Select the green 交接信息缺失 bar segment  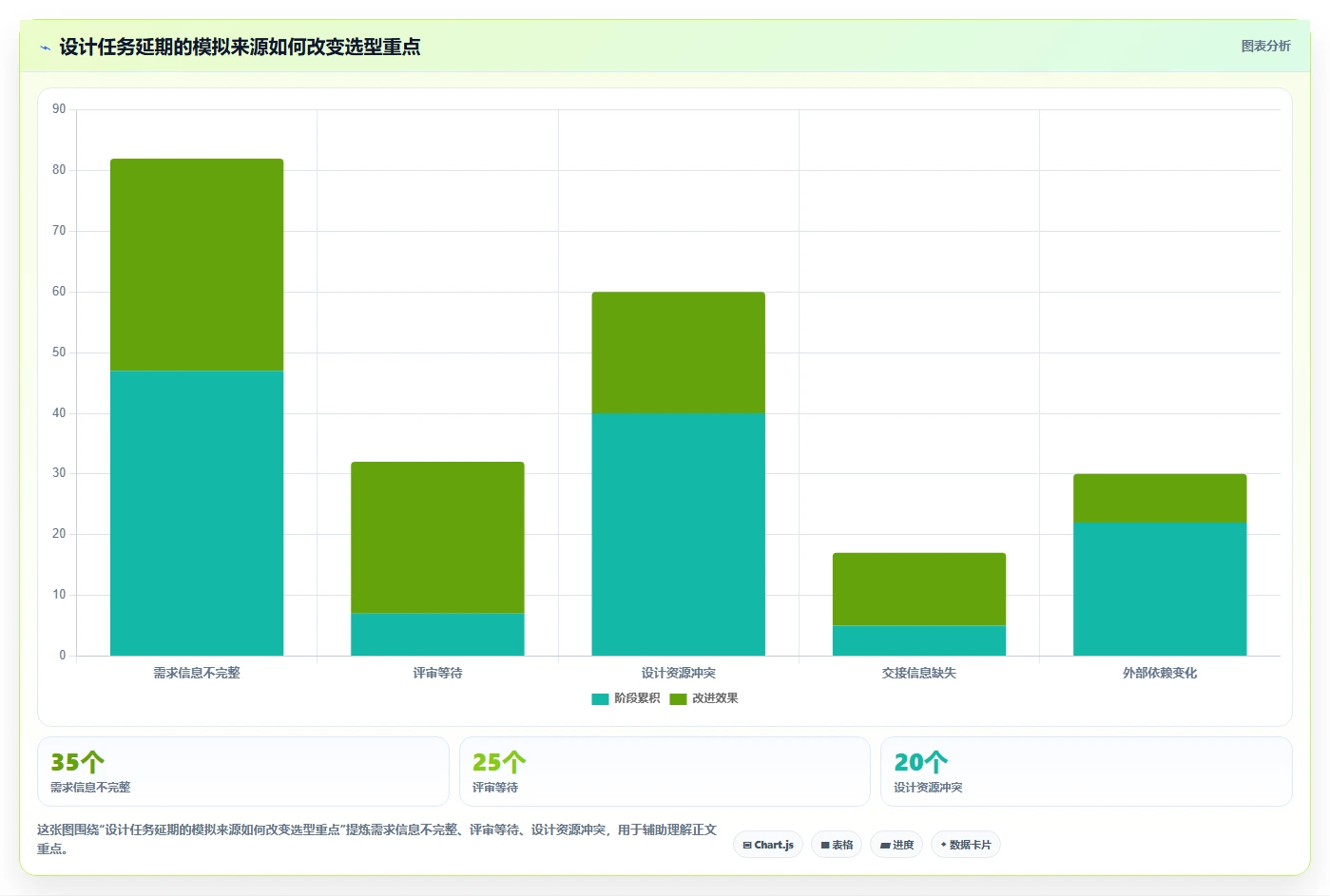coord(919,589)
